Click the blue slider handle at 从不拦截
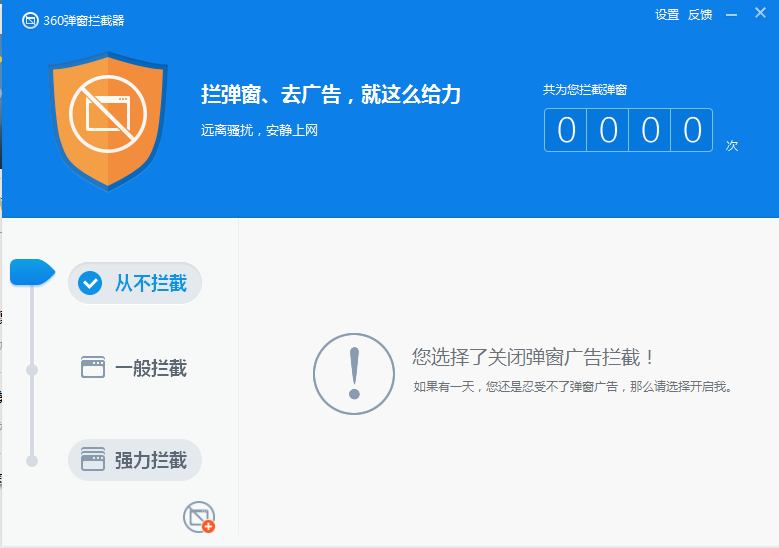Viewport: 779px width, 548px height. [x=32, y=272]
